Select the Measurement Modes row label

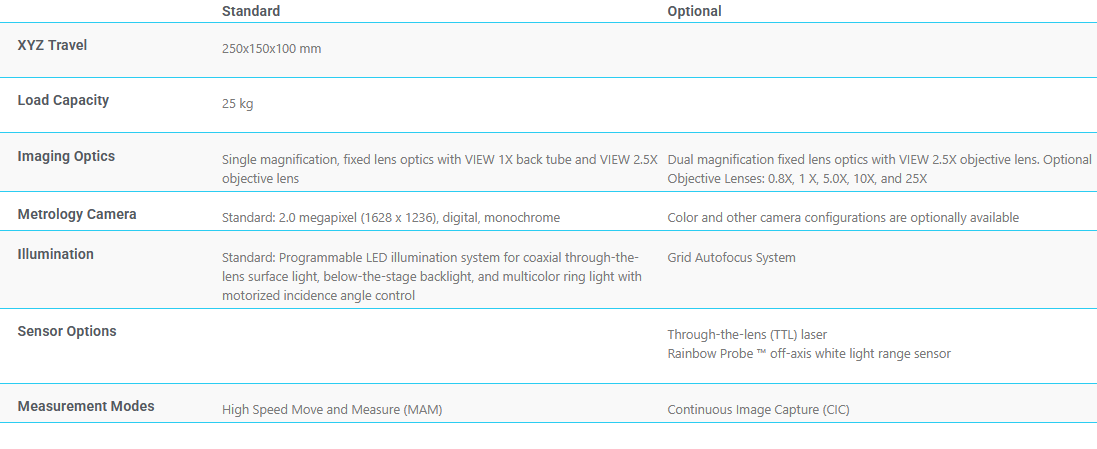86,406
